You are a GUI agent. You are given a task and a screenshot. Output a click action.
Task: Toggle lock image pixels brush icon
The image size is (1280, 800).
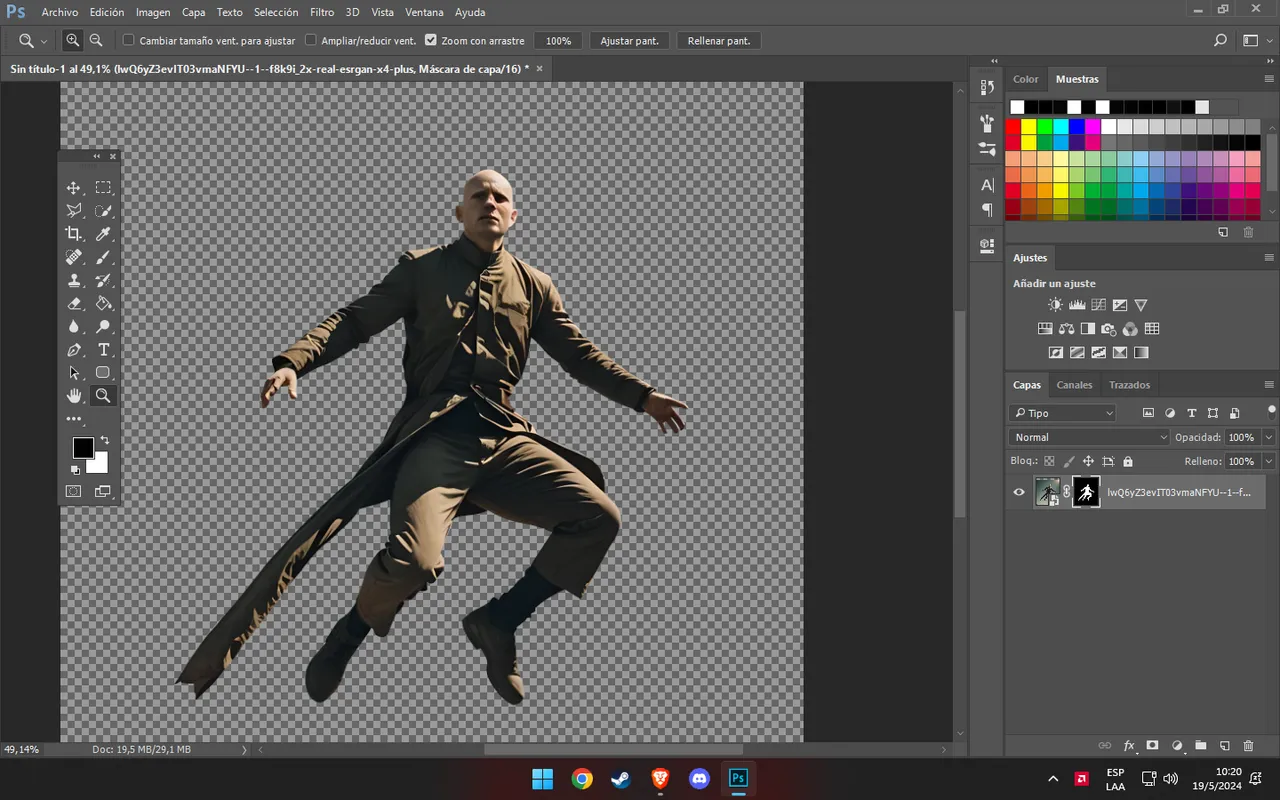tap(1069, 462)
